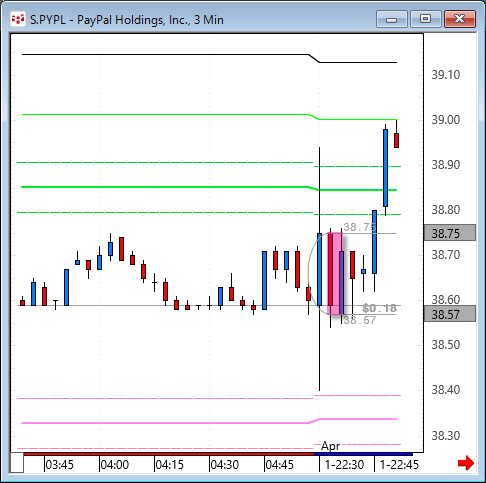Click the gray 38.75 label above the highlight
486x483 pixels.
coord(360,227)
